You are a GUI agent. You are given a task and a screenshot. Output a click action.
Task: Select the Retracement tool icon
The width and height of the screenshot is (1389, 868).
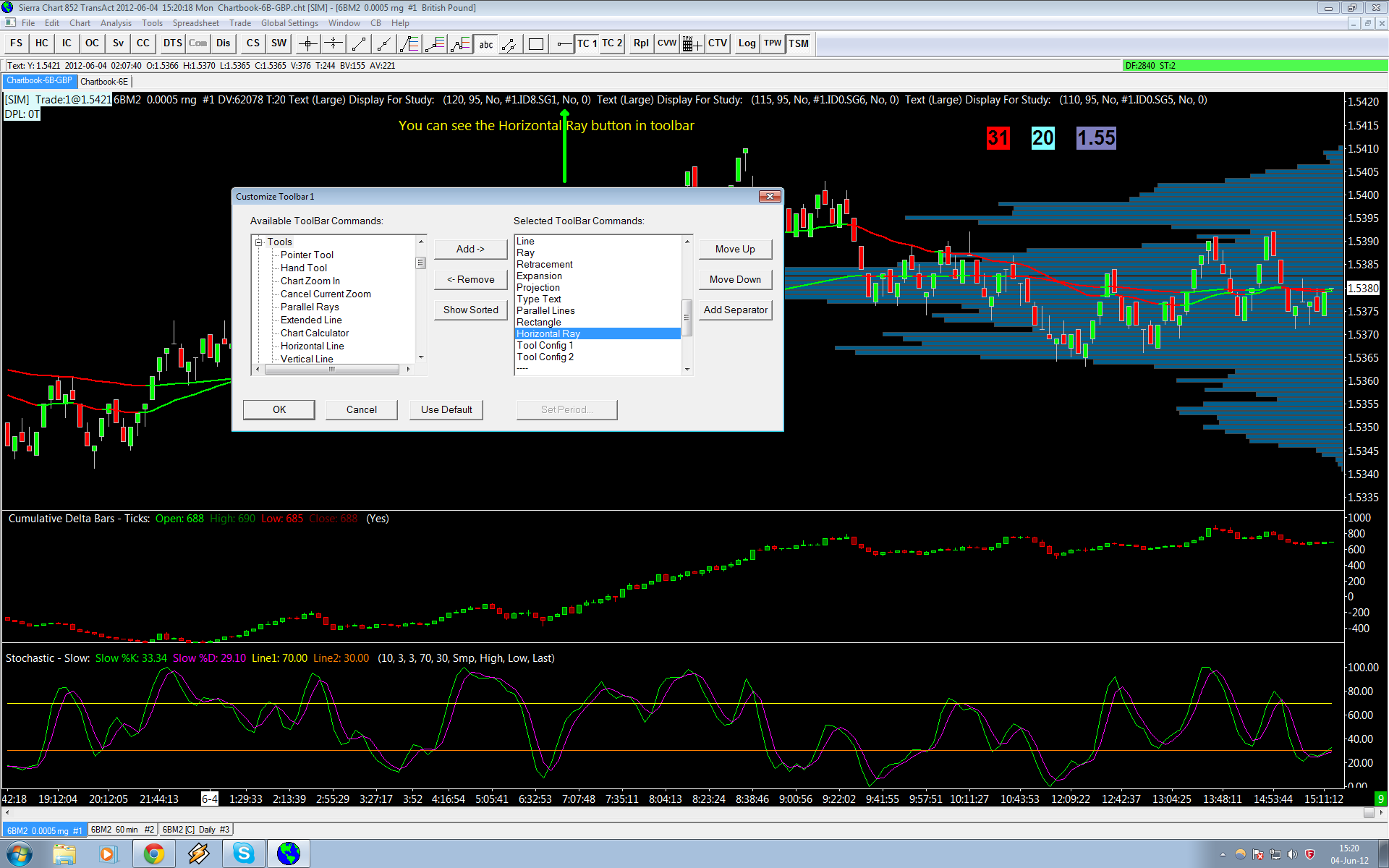(409, 43)
